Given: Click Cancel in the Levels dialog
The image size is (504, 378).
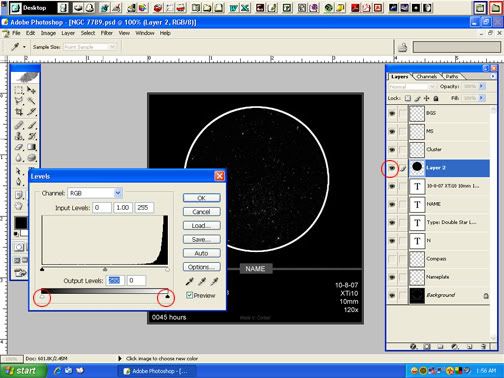Looking at the screenshot, I should click(202, 212).
